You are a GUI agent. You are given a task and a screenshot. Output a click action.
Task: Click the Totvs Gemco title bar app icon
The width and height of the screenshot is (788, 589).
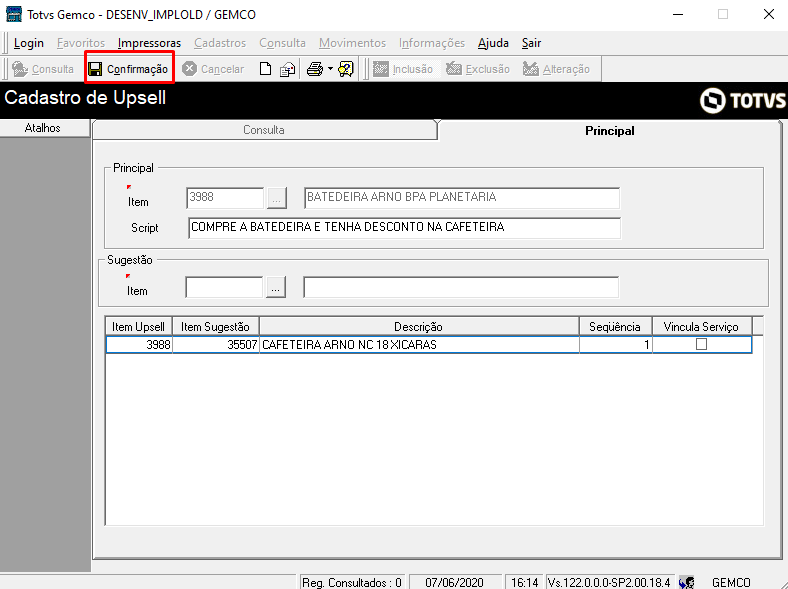(x=14, y=14)
